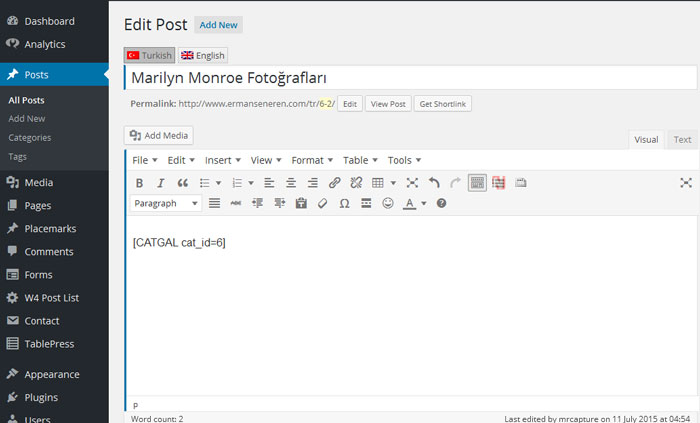Click the insert link chain icon

(334, 183)
